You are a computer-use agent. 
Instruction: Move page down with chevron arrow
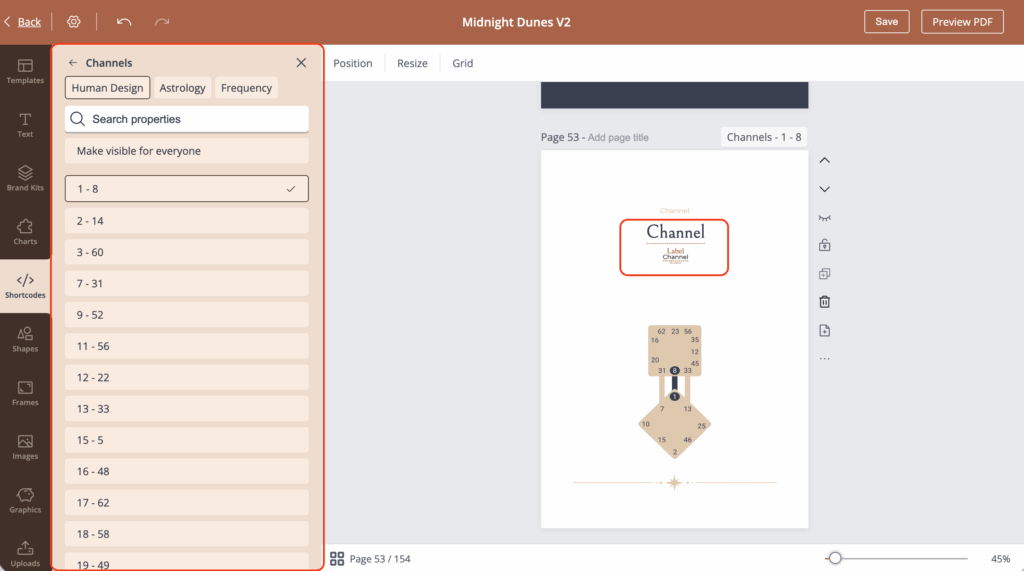[825, 189]
